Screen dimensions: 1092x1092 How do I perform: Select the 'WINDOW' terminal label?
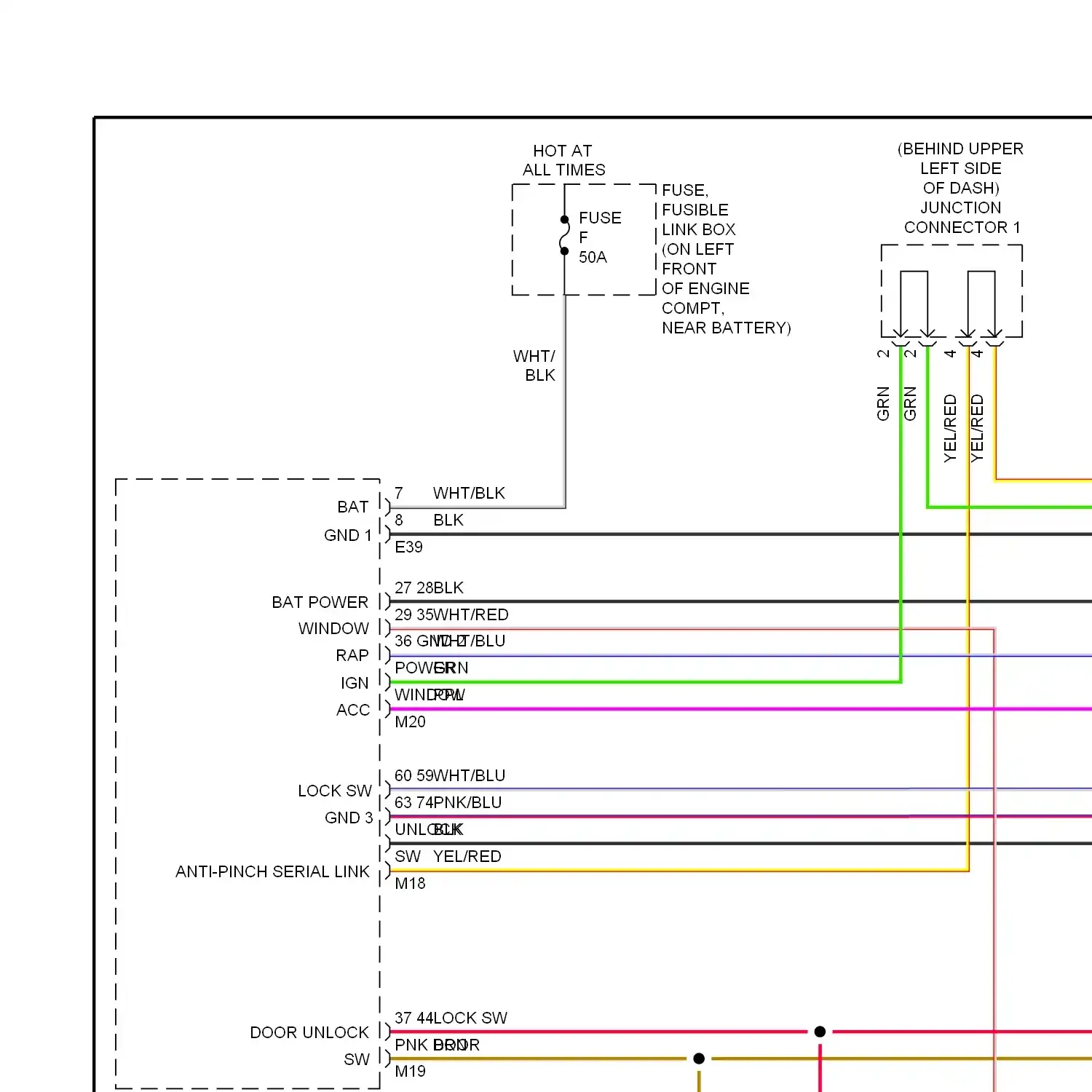pyautogui.click(x=333, y=628)
